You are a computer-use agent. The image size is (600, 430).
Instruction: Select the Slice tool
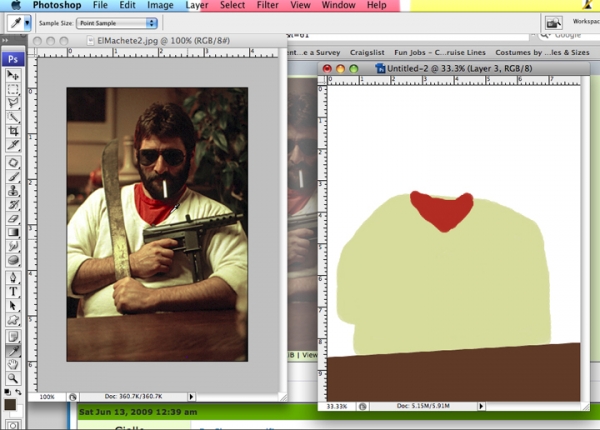click(13, 145)
